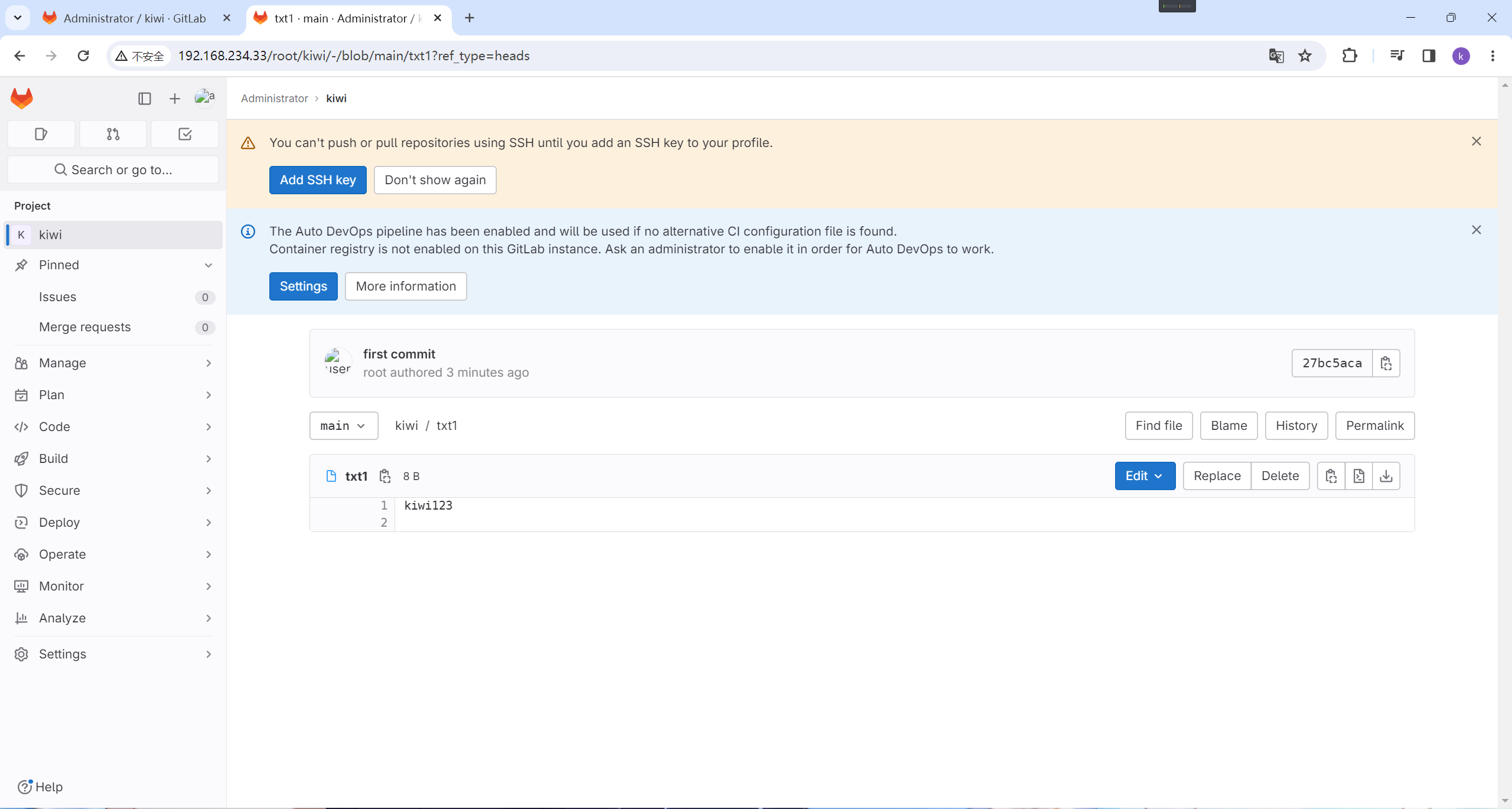Open the main branch dropdown
The image size is (1512, 809).
343,426
